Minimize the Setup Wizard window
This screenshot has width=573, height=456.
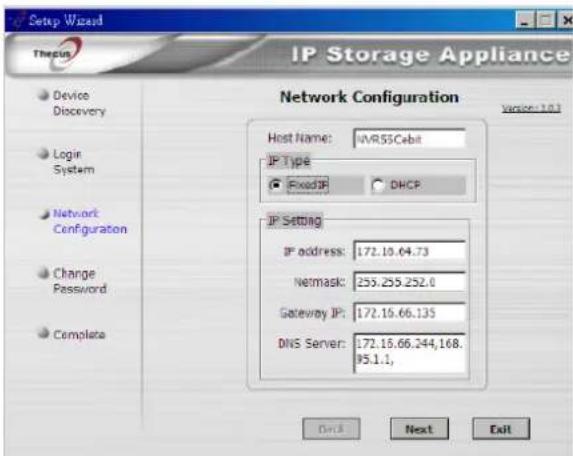[x=525, y=20]
